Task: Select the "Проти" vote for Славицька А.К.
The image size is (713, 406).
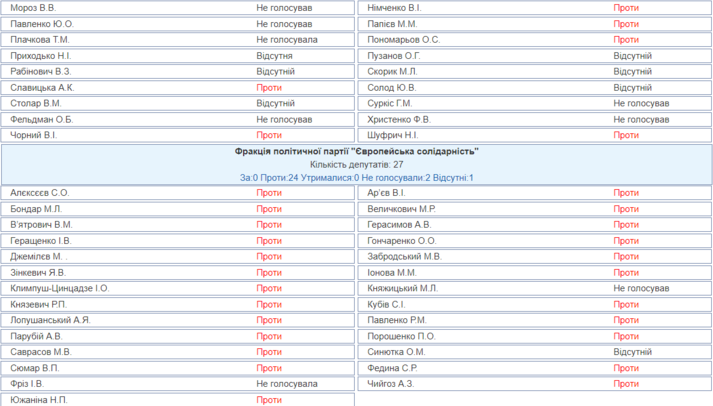Action: (269, 88)
